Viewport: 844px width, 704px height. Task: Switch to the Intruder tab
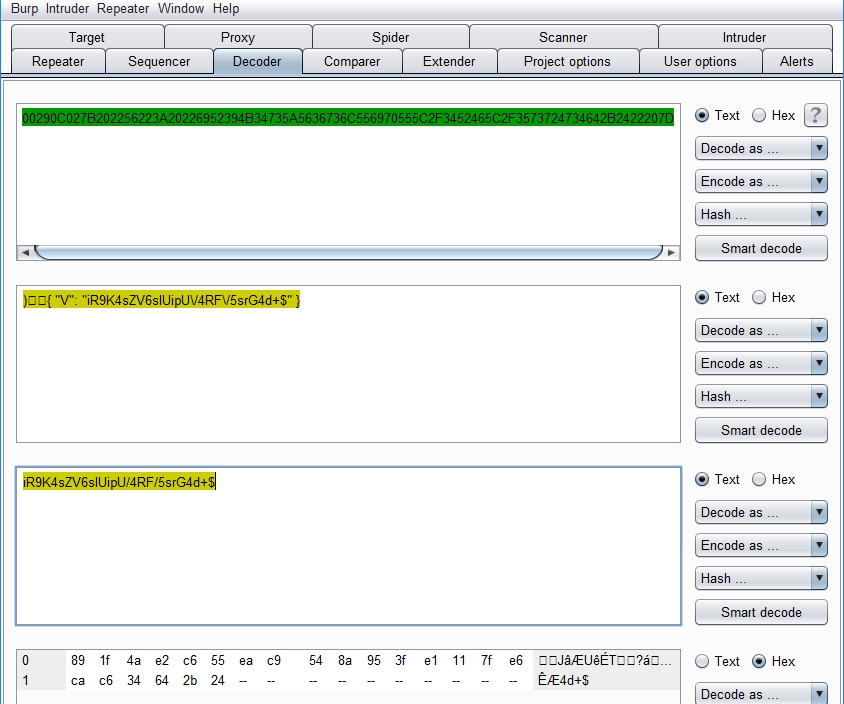pyautogui.click(x=744, y=37)
